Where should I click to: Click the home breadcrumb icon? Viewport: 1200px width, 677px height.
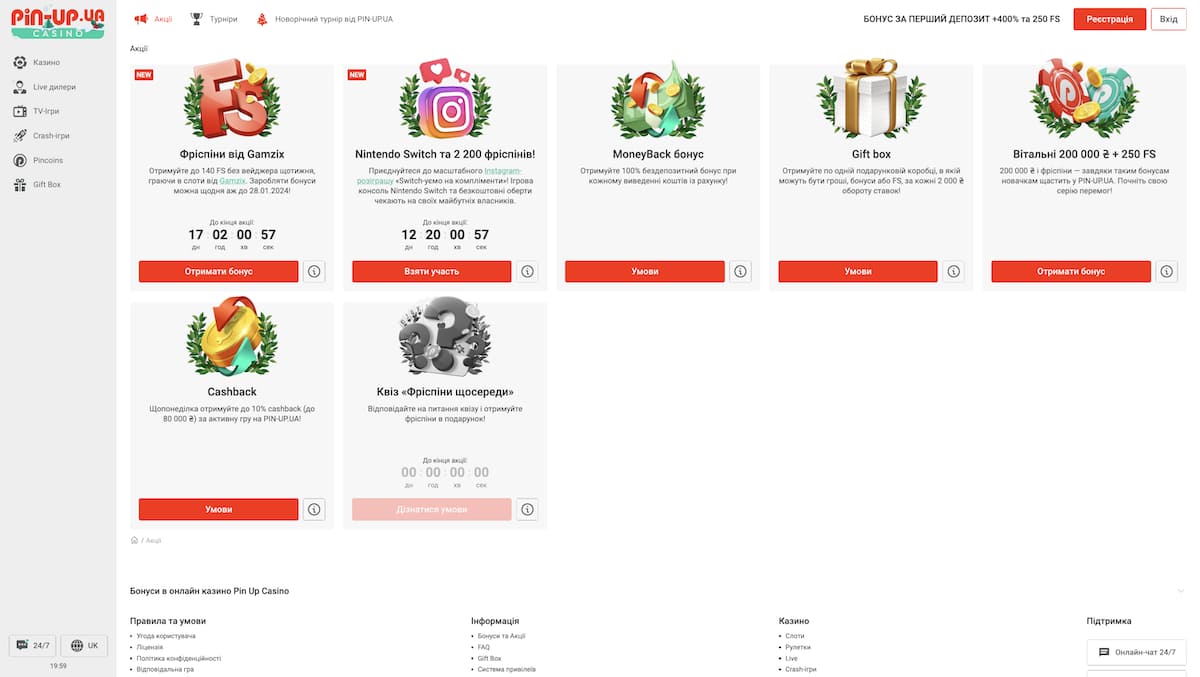pos(134,540)
